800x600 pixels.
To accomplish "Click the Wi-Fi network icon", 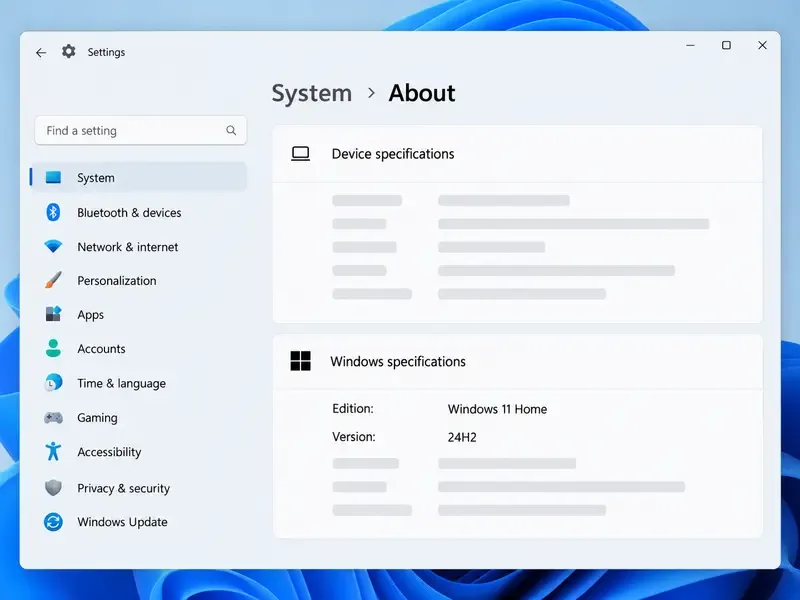I will (53, 246).
